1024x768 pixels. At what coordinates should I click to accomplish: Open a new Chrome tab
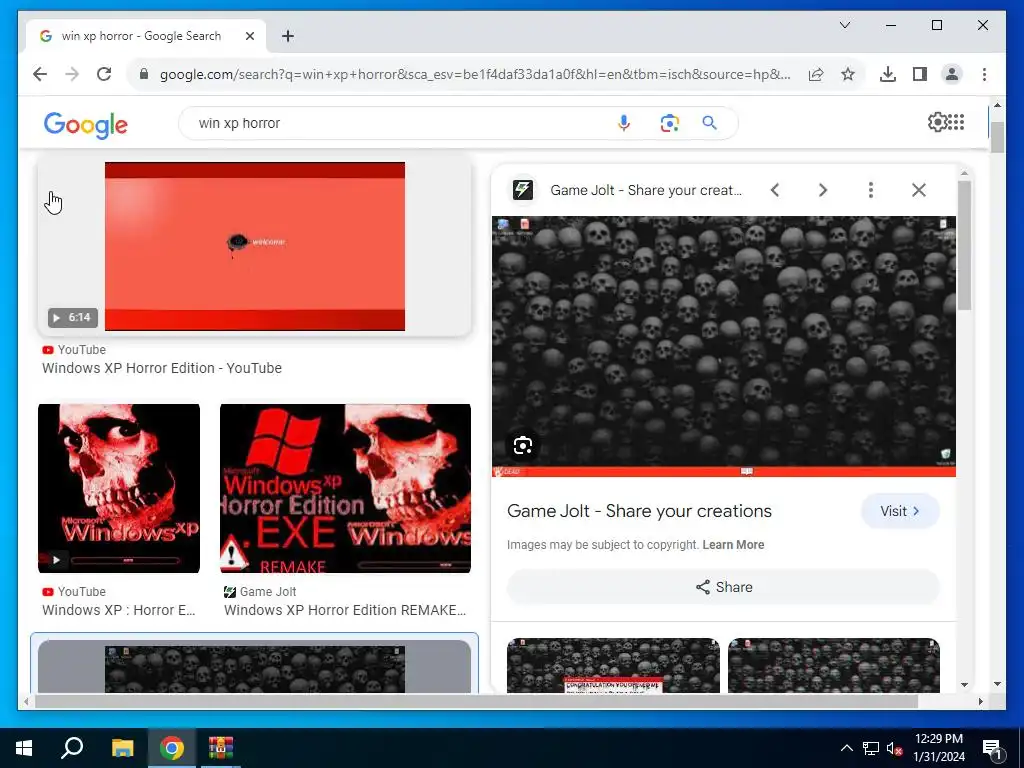[x=288, y=36]
